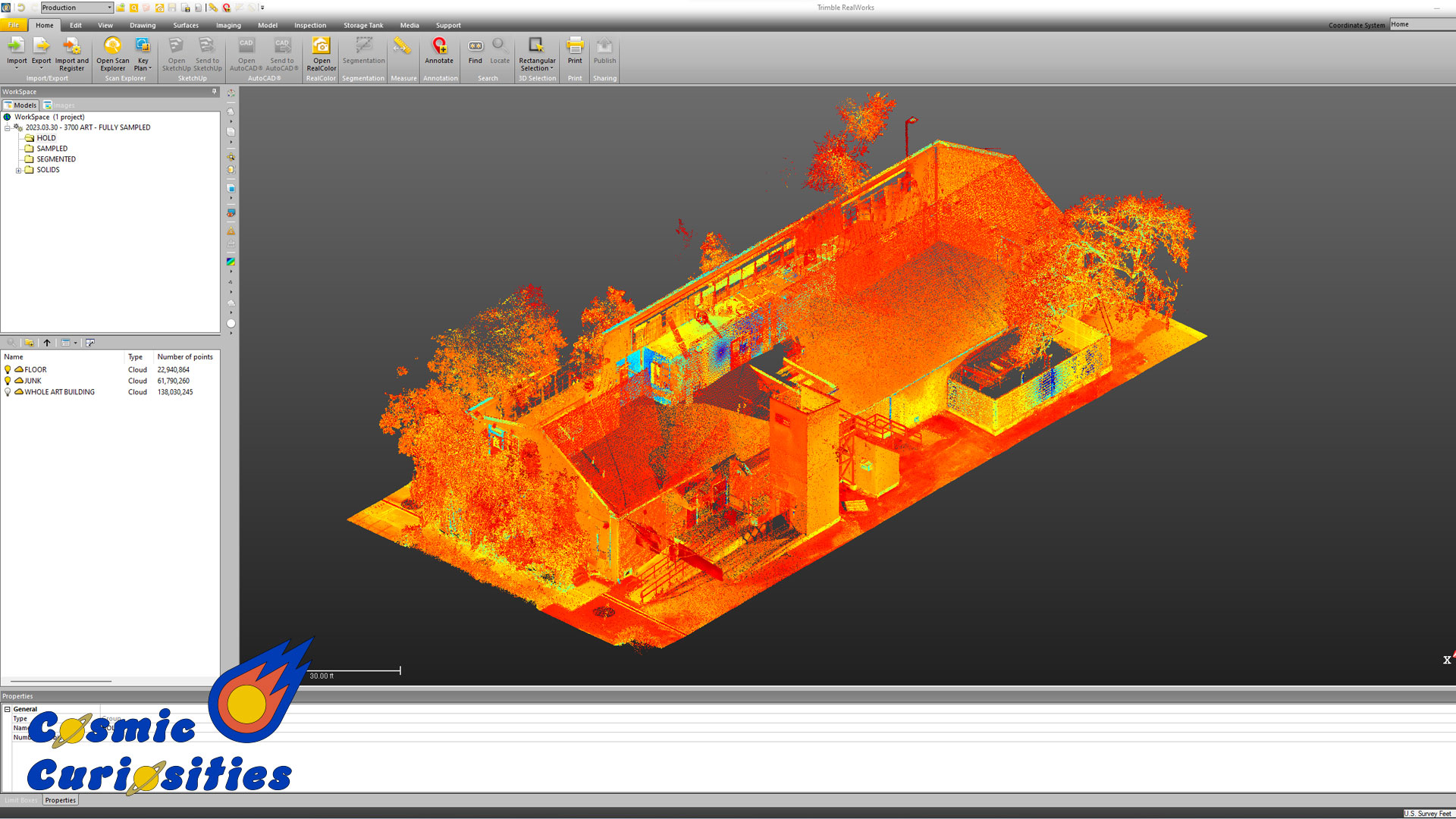Click the up-arrow parent folder icon
1456x819 pixels.
(x=47, y=343)
